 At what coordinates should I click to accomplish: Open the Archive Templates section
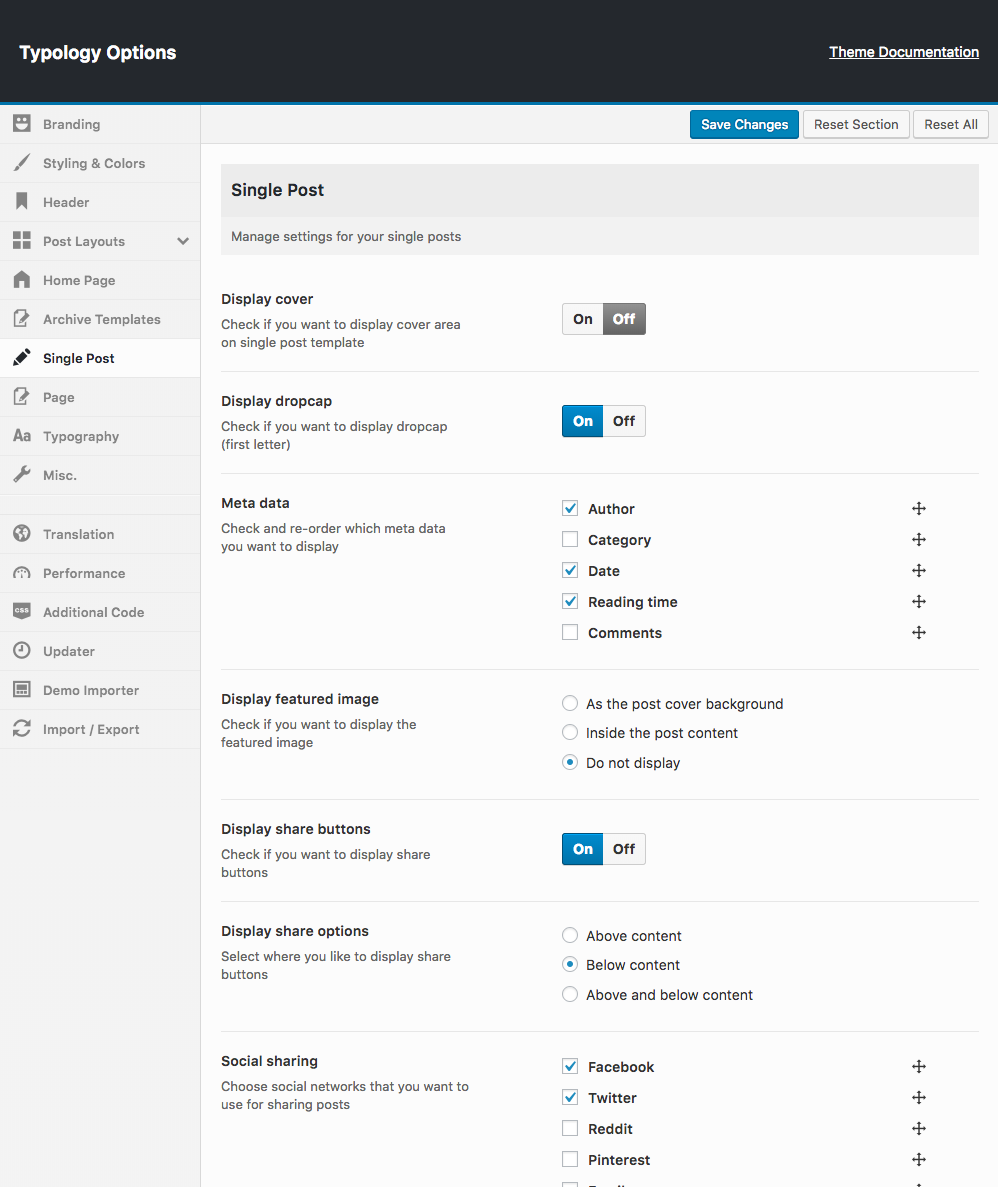101,319
